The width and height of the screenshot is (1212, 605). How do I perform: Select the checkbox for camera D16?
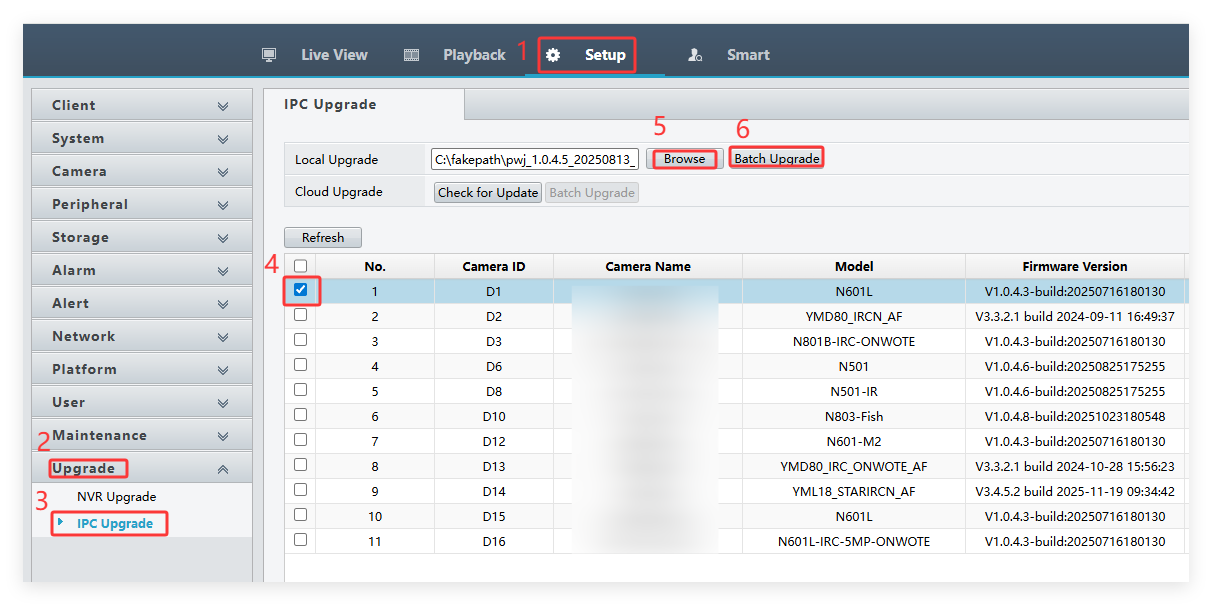pyautogui.click(x=301, y=540)
